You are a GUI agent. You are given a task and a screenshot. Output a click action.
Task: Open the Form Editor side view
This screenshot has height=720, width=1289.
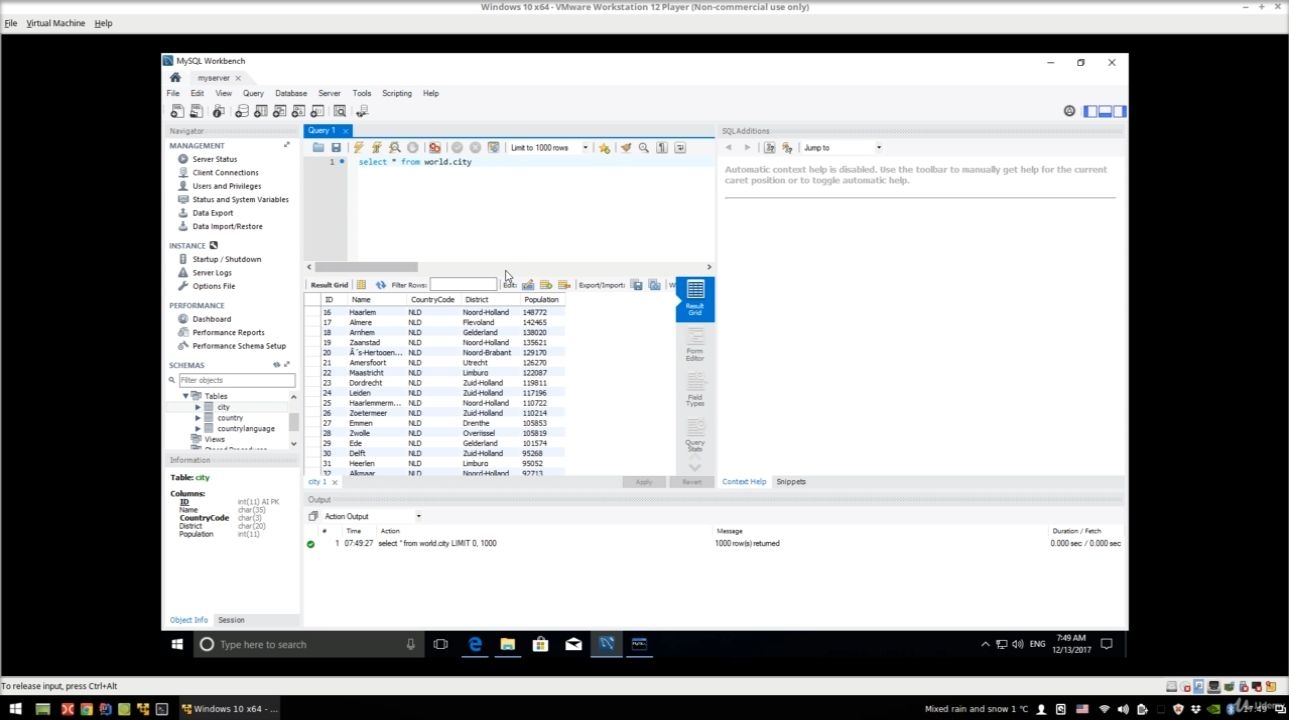tap(695, 345)
